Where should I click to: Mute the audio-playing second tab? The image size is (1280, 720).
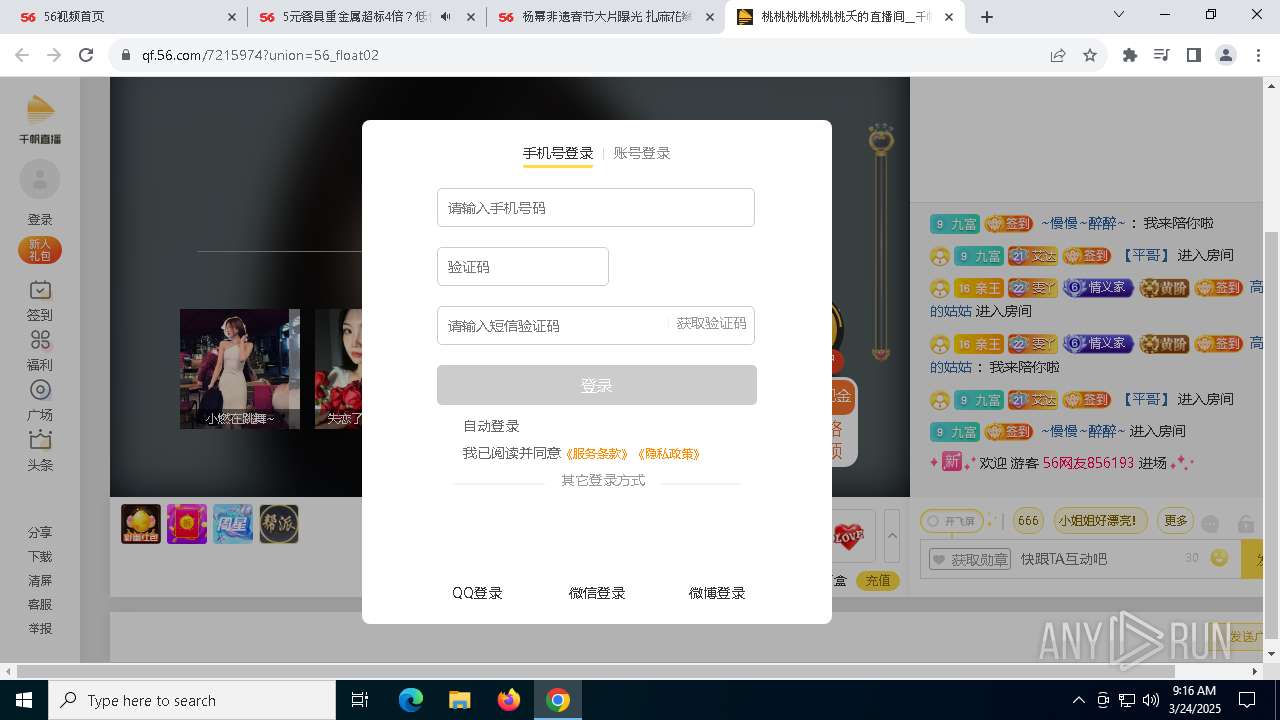pyautogui.click(x=445, y=17)
